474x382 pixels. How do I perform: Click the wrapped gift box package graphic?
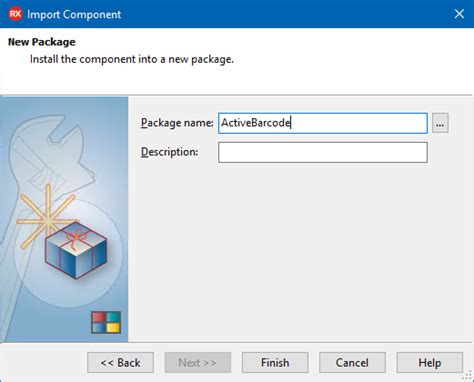[76, 250]
